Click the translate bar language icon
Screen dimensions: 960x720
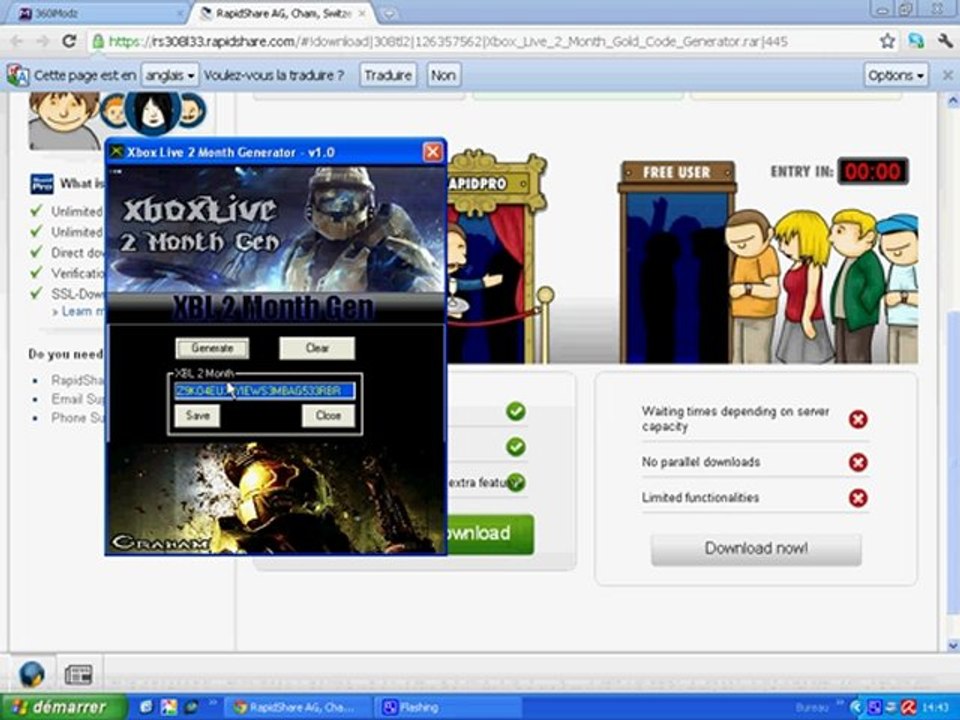18,75
